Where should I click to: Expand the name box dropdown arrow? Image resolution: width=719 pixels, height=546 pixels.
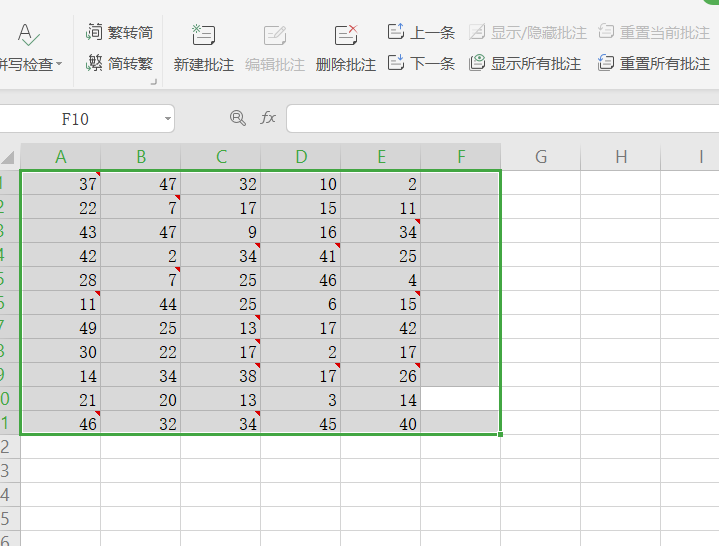(168, 119)
